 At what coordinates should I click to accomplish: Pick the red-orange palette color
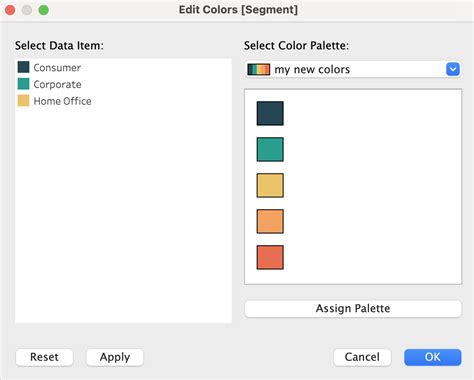coord(270,257)
